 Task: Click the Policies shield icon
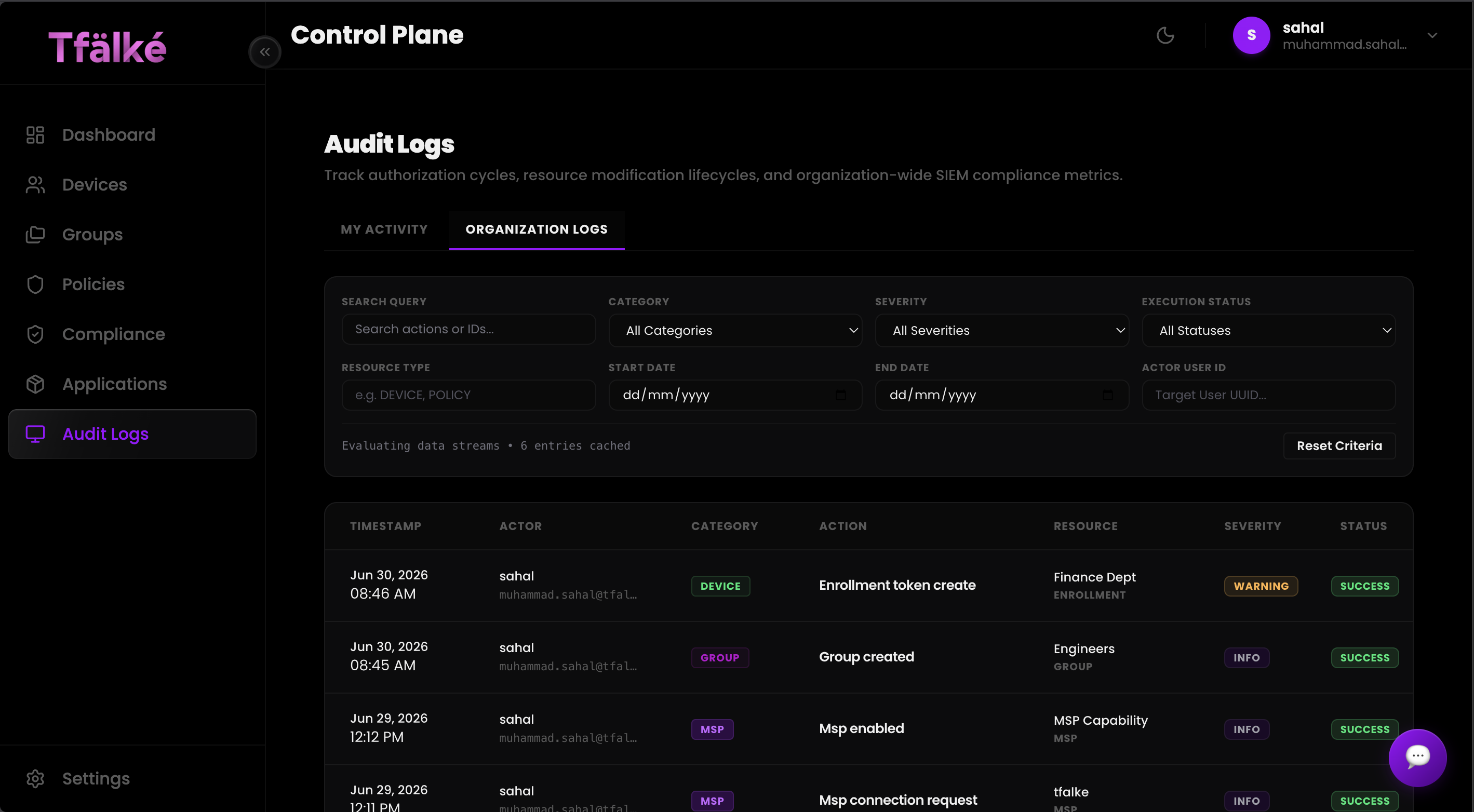coord(35,284)
